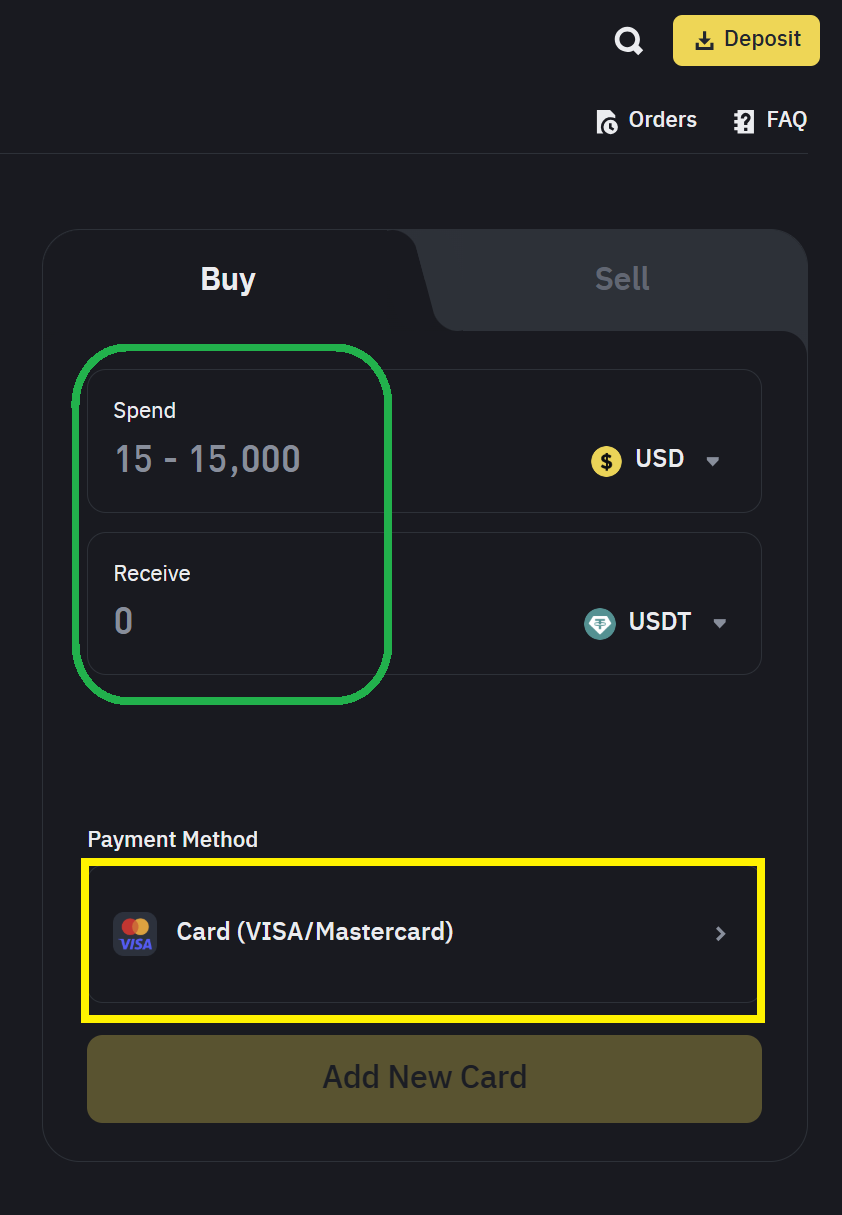Screen dimensions: 842x1215
Task: Open the Orders link
Action: point(662,120)
